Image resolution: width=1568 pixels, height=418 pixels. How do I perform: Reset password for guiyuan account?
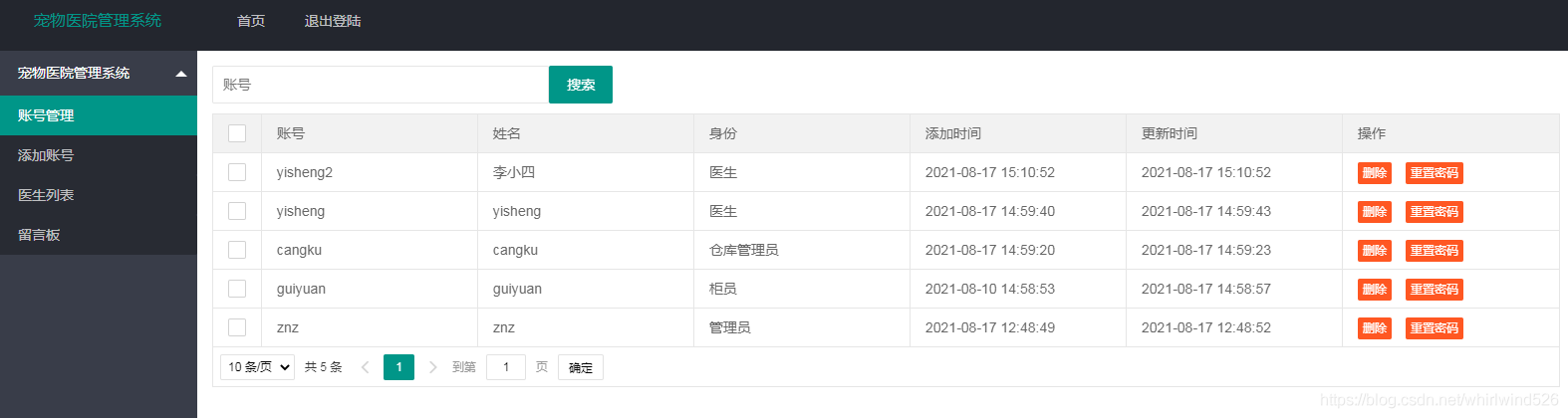[x=1435, y=290]
